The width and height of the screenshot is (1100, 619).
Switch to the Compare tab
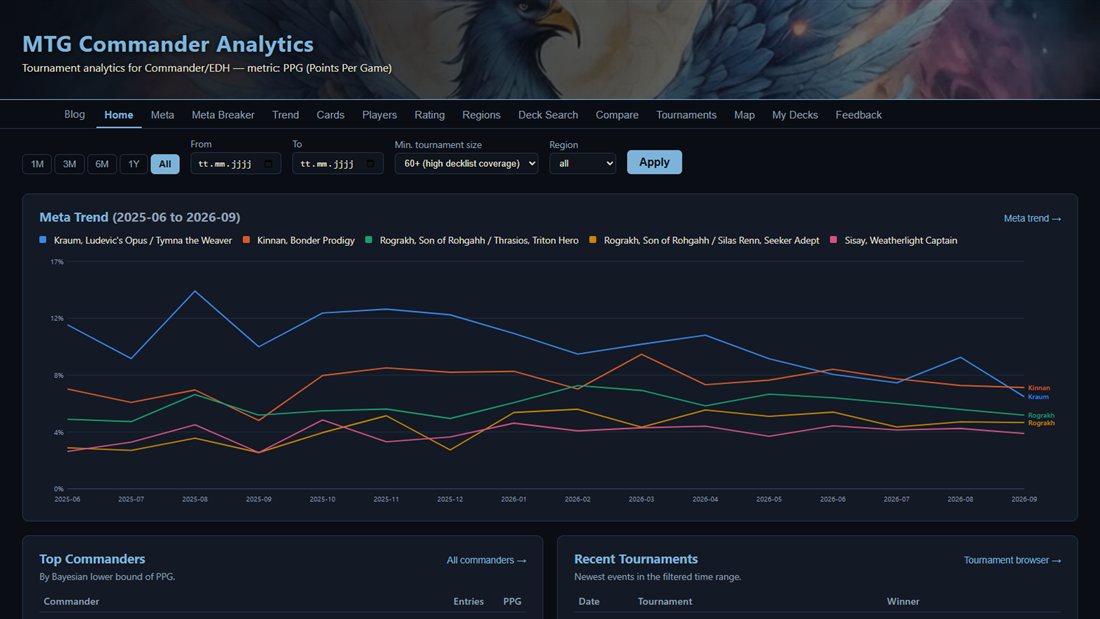click(617, 115)
